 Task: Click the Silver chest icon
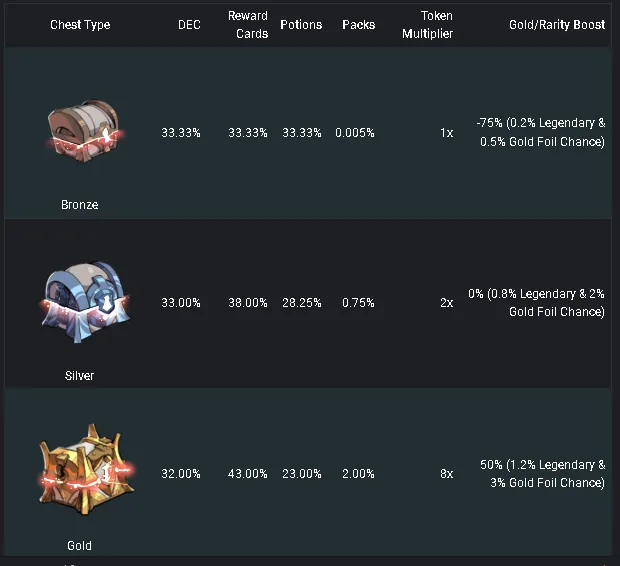pos(85,301)
